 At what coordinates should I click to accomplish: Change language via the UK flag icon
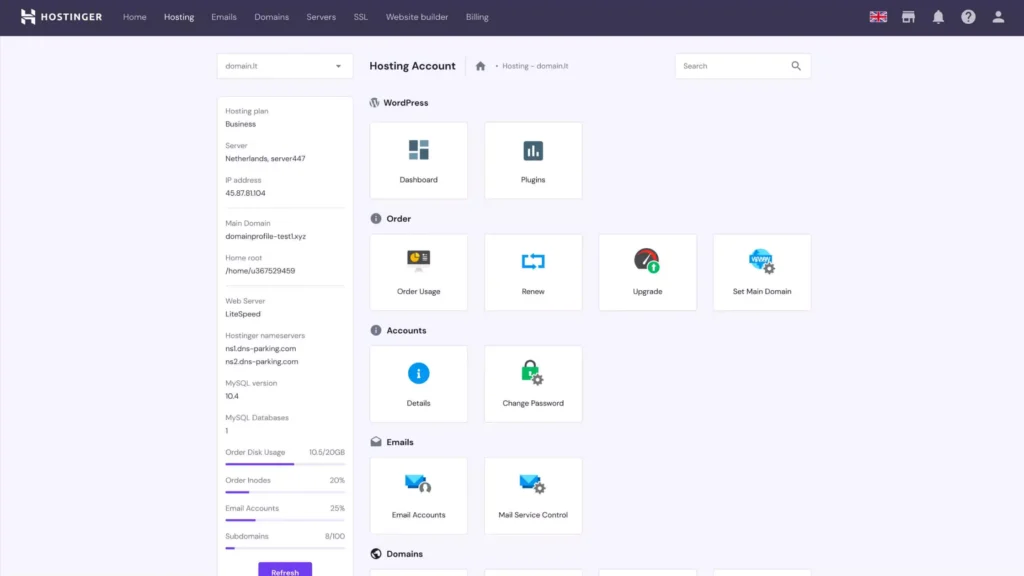coord(878,17)
